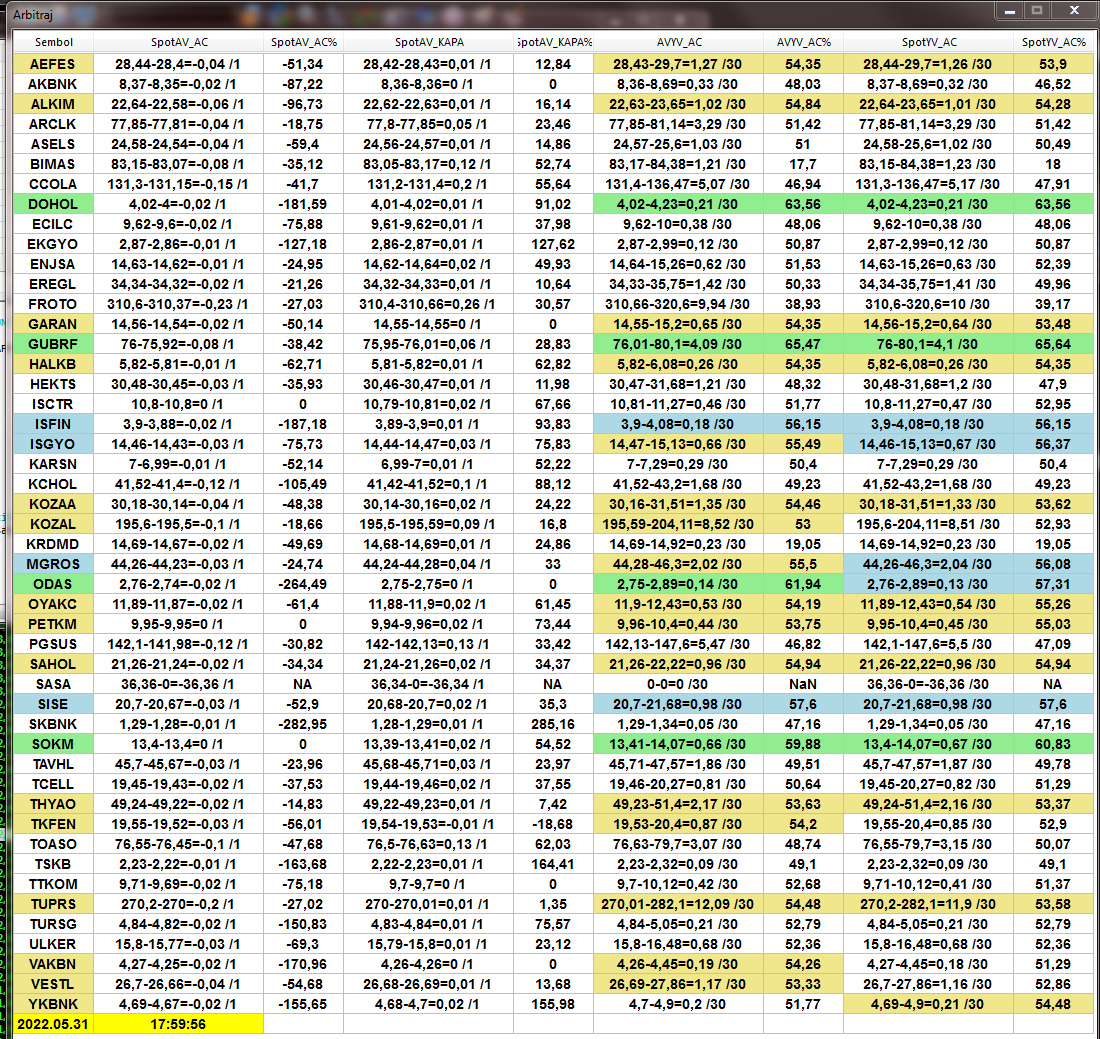Click the EKGYO symbol cell

point(53,244)
